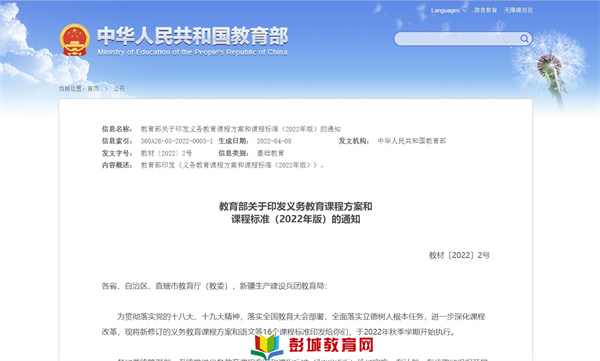Select 公开 in the breadcrumb
The width and height of the screenshot is (600, 361).
[x=119, y=88]
